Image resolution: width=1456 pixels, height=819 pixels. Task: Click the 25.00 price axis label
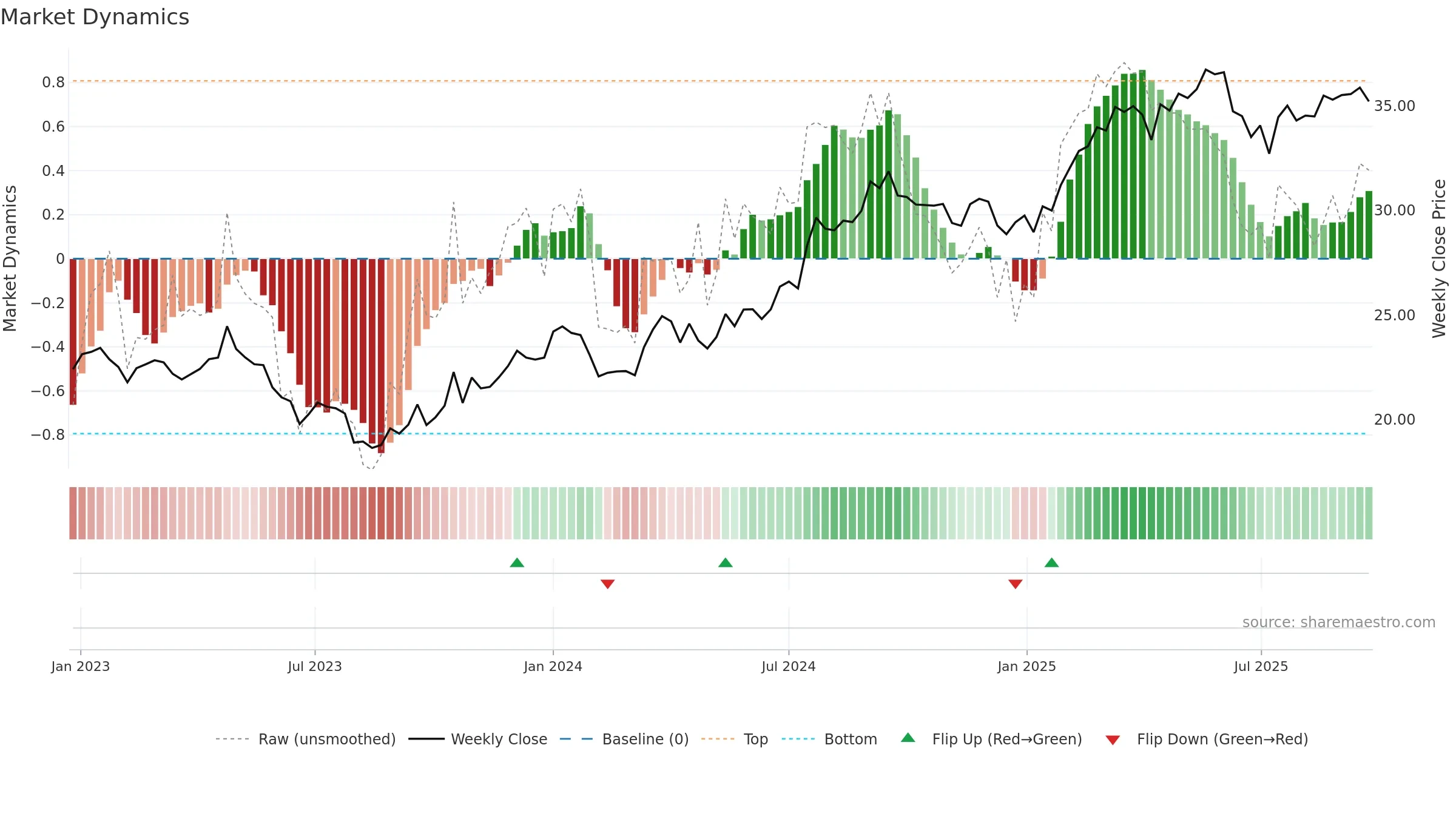point(1395,315)
